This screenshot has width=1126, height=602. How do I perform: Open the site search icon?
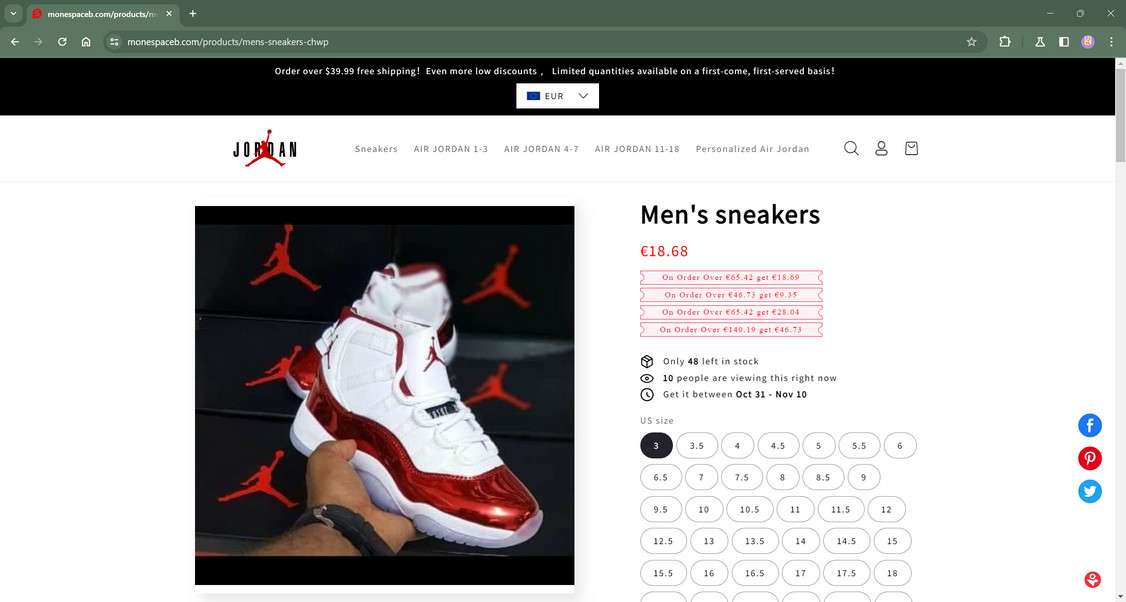click(x=851, y=148)
